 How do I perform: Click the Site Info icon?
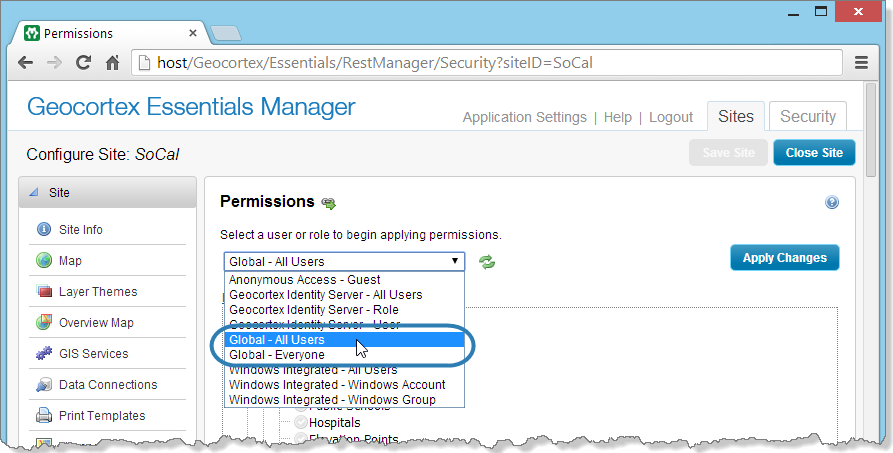click(x=44, y=229)
